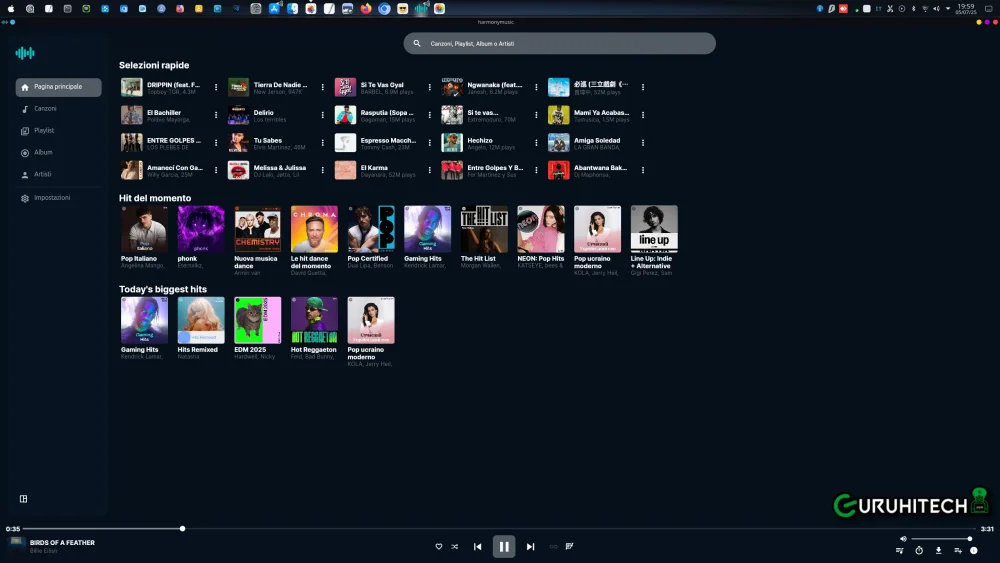The image size is (1000, 563).
Task: Open the song info icon
Action: [x=974, y=550]
